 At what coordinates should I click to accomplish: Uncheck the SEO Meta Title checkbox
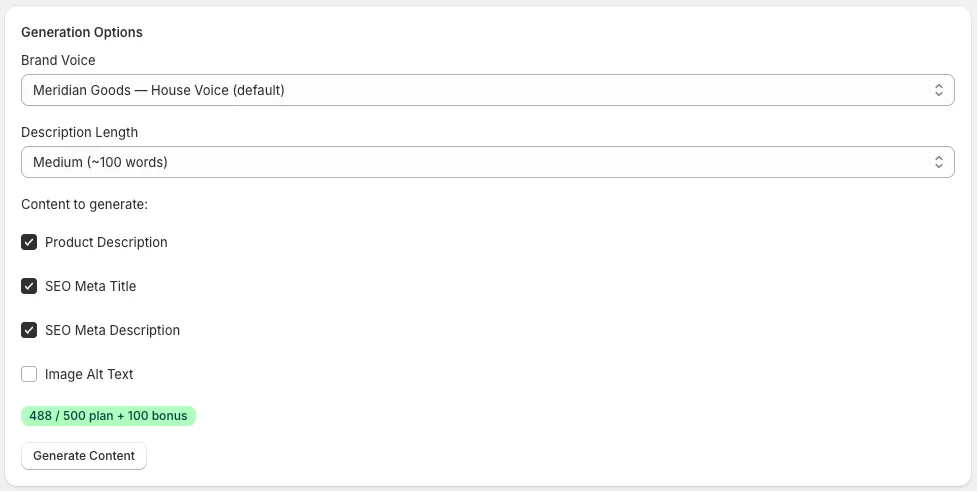click(x=29, y=286)
